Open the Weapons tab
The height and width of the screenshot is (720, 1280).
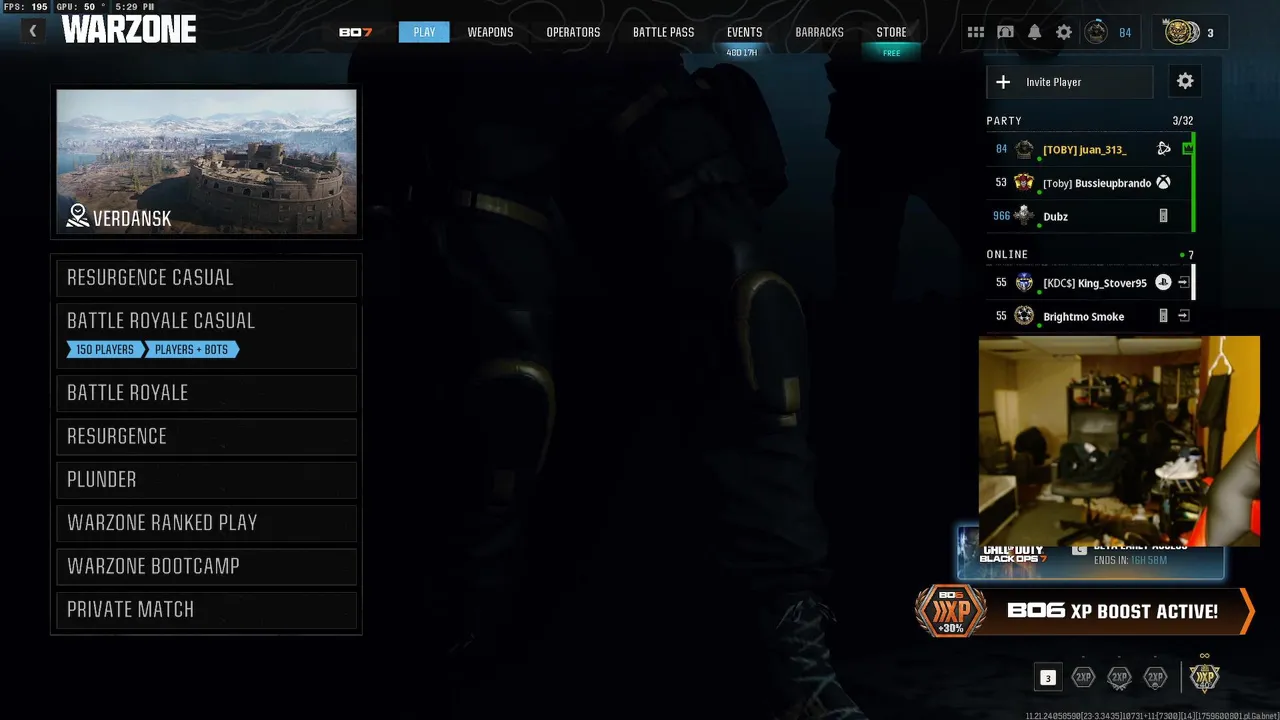[490, 32]
